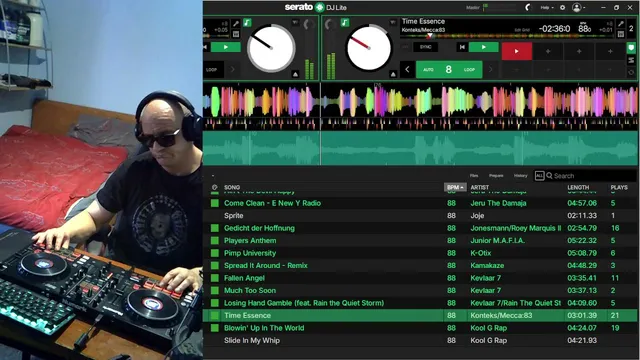Add a cue in the second cue slot
Screen dimensions: 640x360
[548, 51]
